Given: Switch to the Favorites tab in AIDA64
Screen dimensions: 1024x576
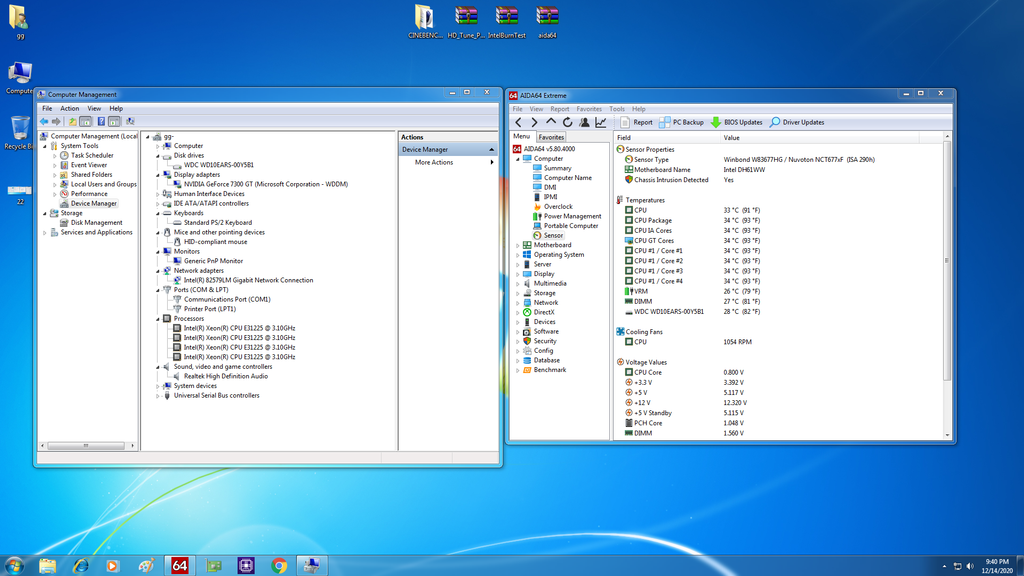Looking at the screenshot, I should pyautogui.click(x=551, y=137).
